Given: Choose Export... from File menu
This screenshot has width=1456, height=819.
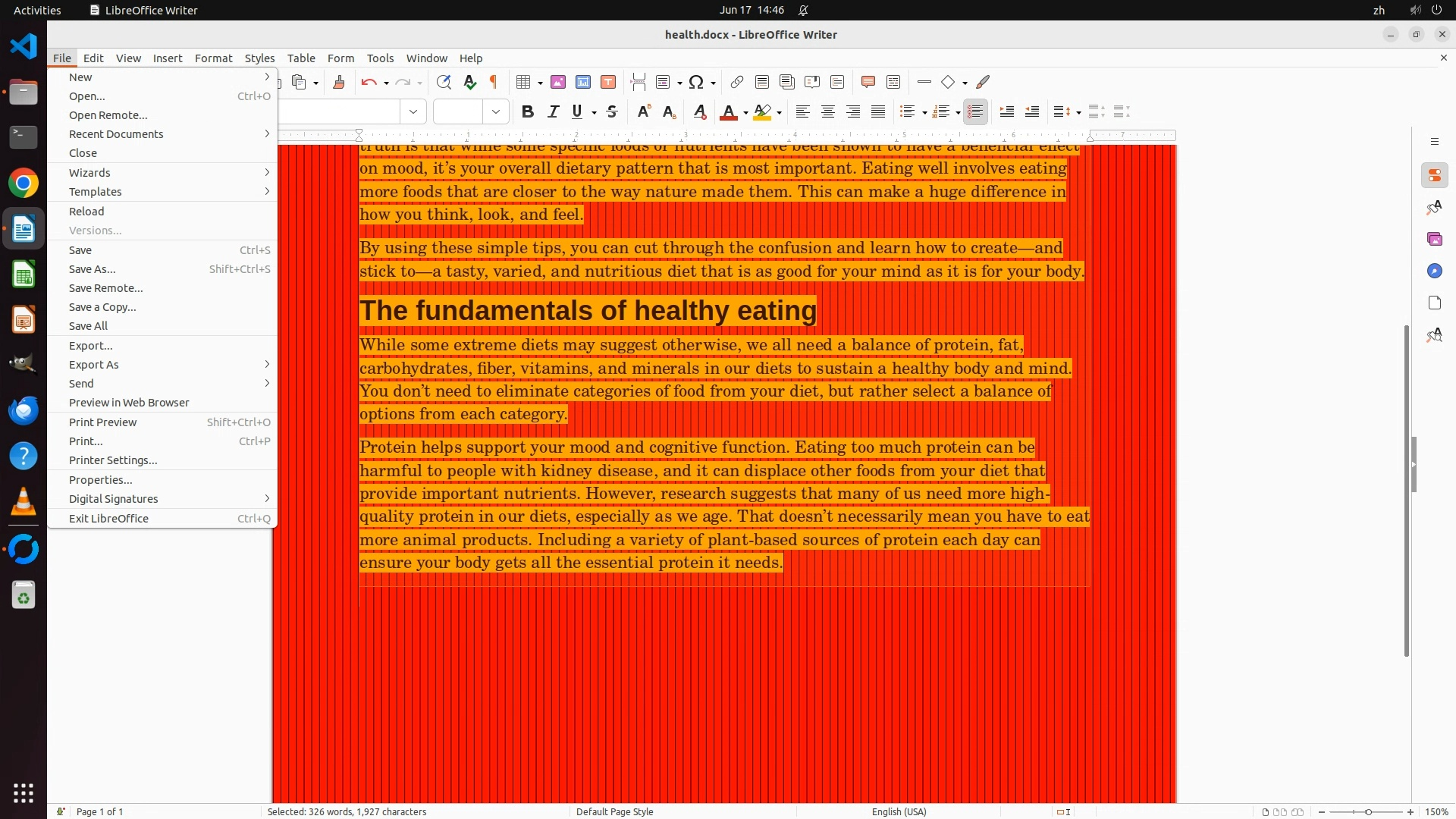Looking at the screenshot, I should (91, 346).
